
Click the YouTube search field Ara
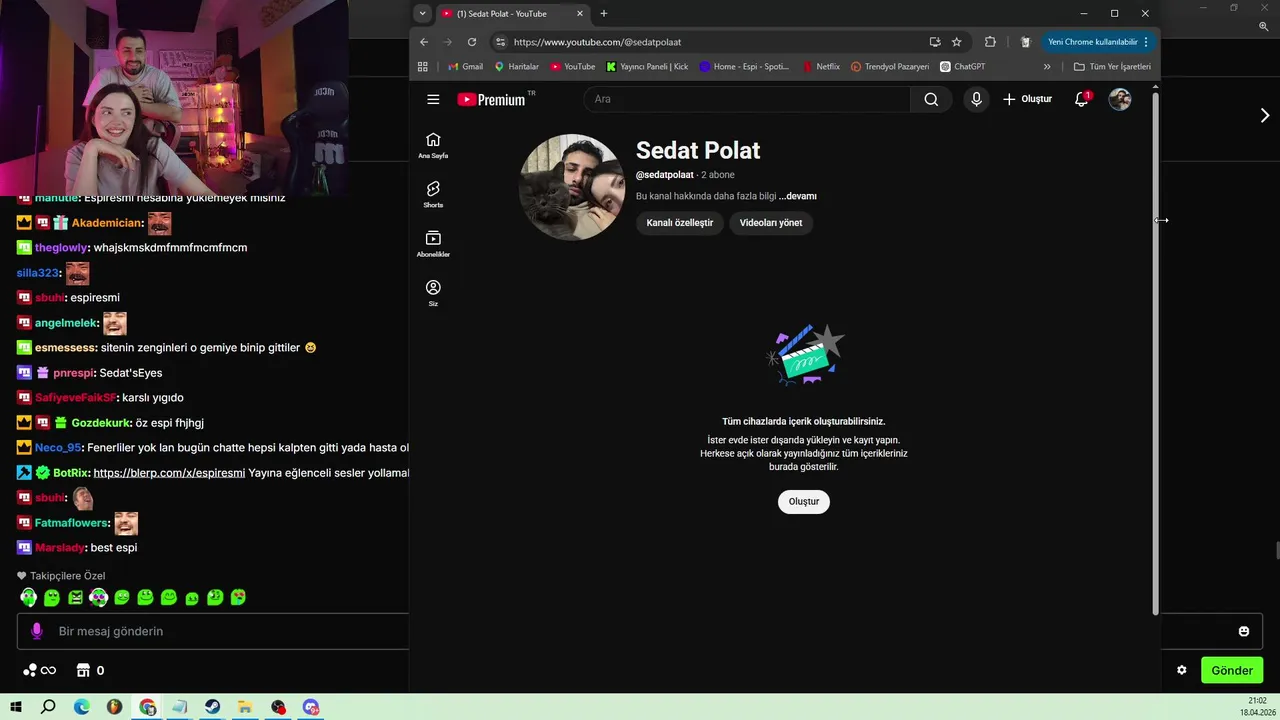[748, 99]
